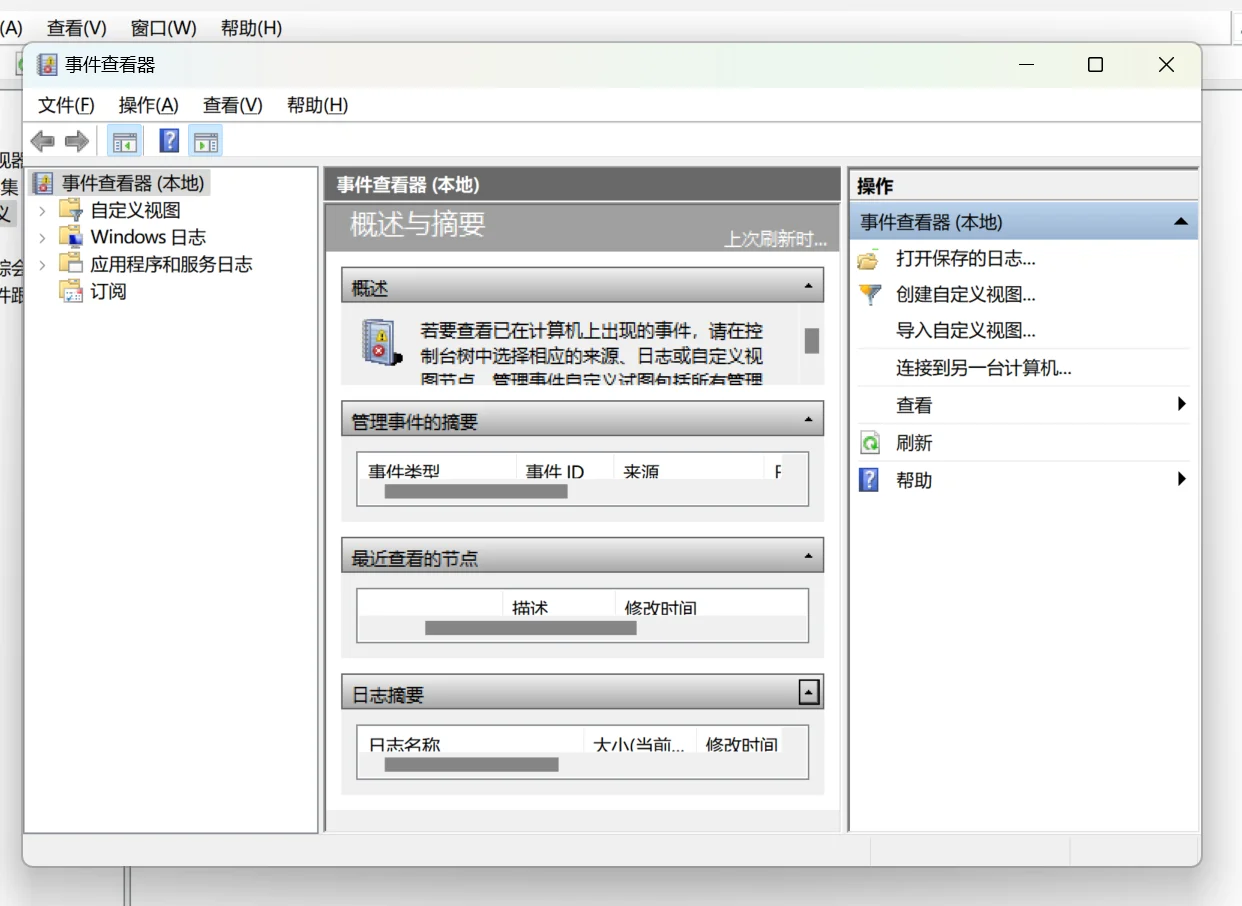Click the 大小(当前... column header
Image resolution: width=1242 pixels, height=906 pixels.
coord(639,742)
